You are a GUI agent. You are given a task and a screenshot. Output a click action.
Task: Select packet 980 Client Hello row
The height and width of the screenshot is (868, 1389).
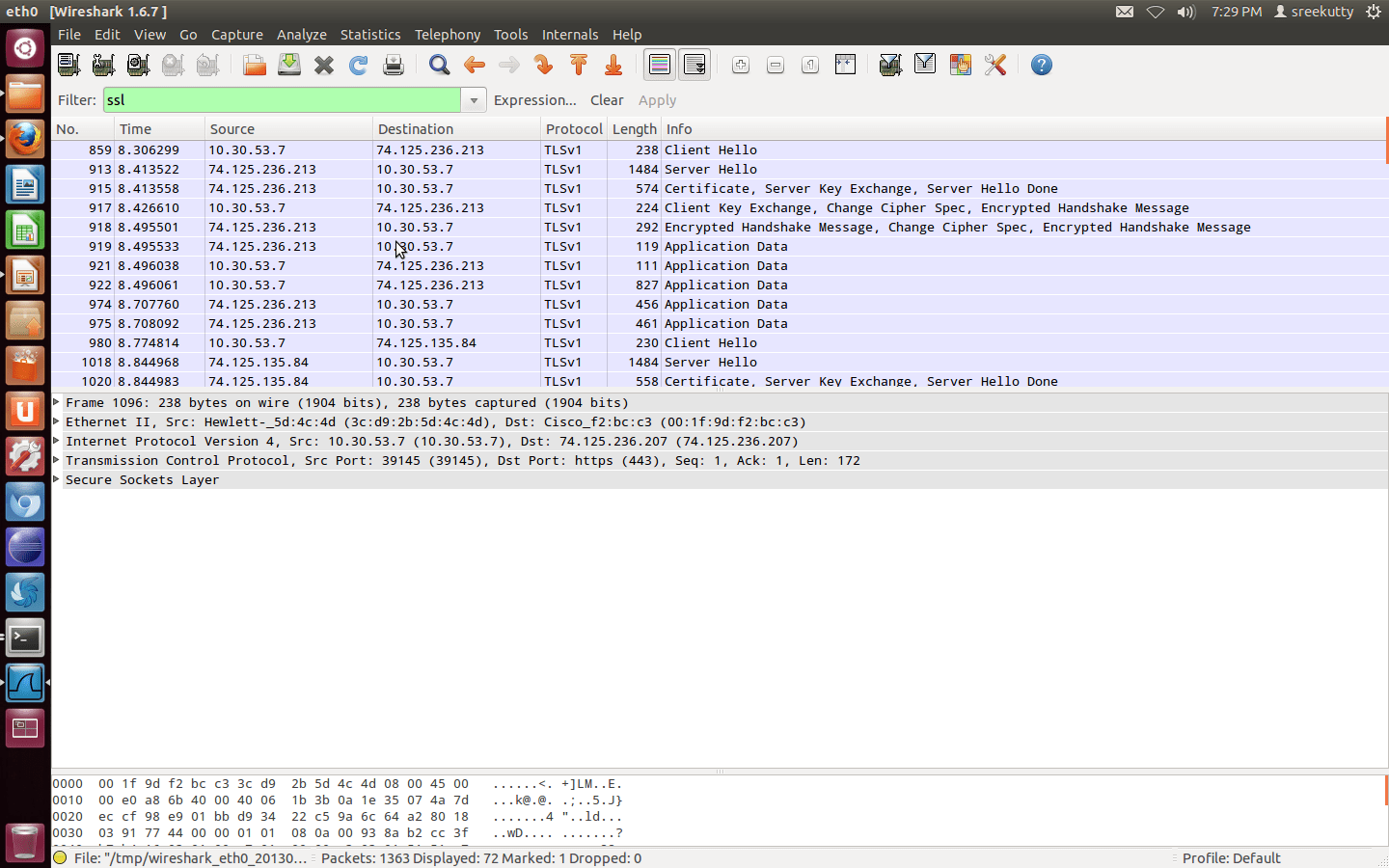tap(719, 342)
